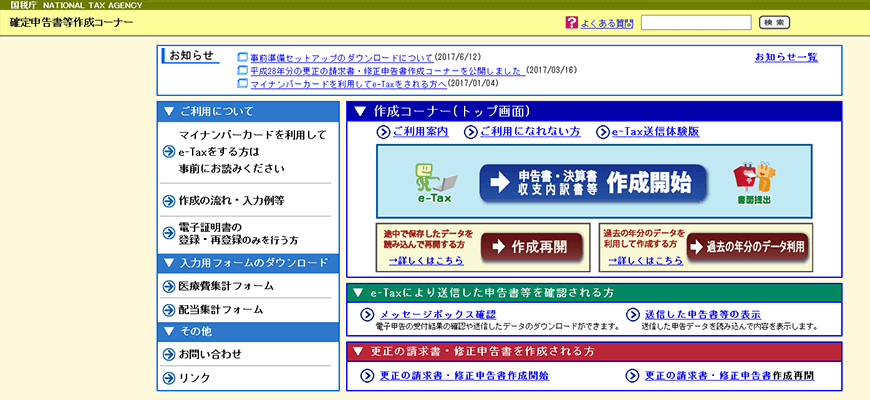
Task: Click arrow icon beside メッセージボックス確認
Action: [367, 315]
